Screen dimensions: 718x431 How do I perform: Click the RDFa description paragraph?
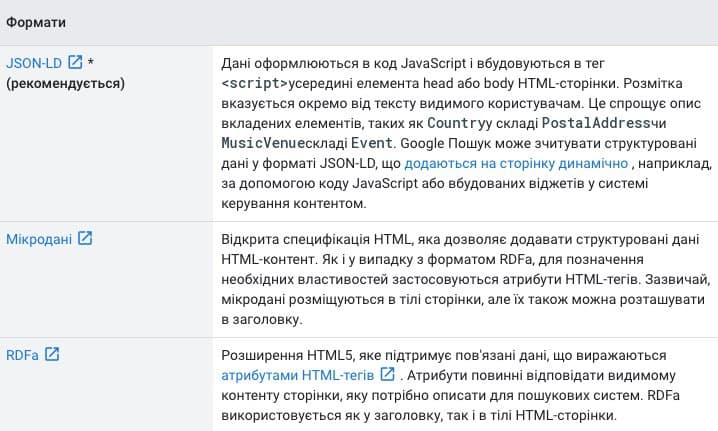[x=451, y=386]
